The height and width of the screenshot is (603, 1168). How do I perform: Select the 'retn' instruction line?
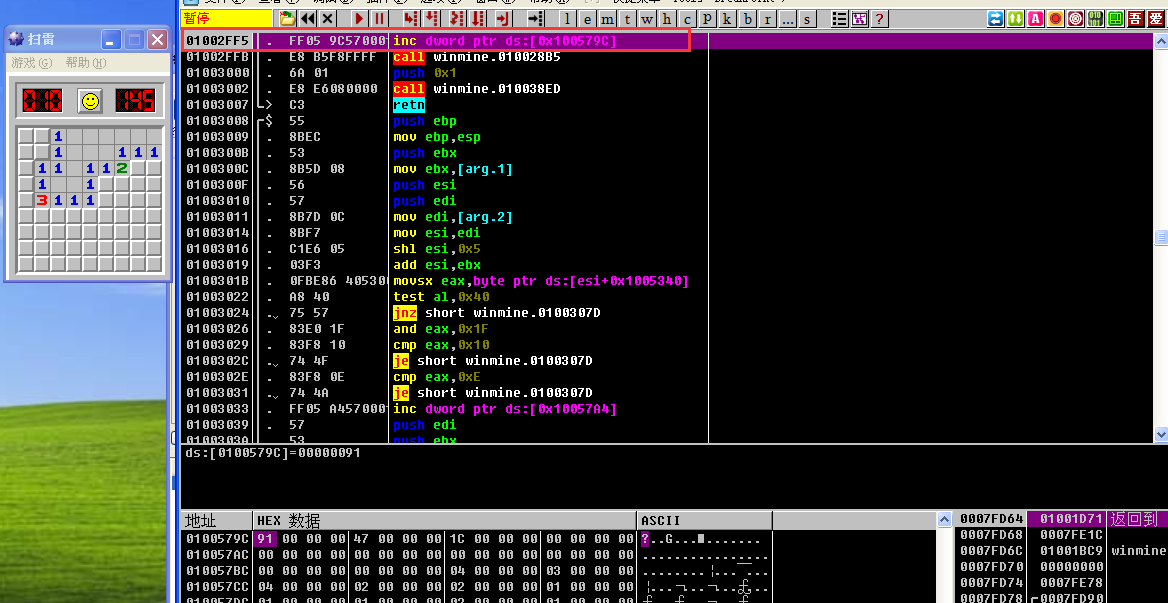pos(408,105)
